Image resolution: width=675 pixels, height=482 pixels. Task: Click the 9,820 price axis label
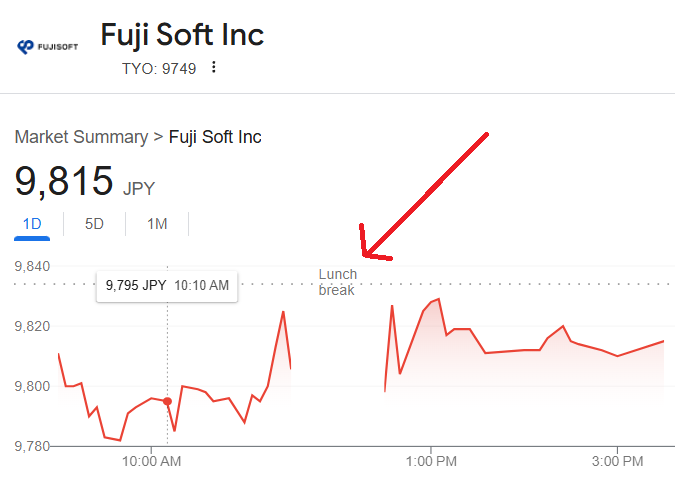click(32, 326)
